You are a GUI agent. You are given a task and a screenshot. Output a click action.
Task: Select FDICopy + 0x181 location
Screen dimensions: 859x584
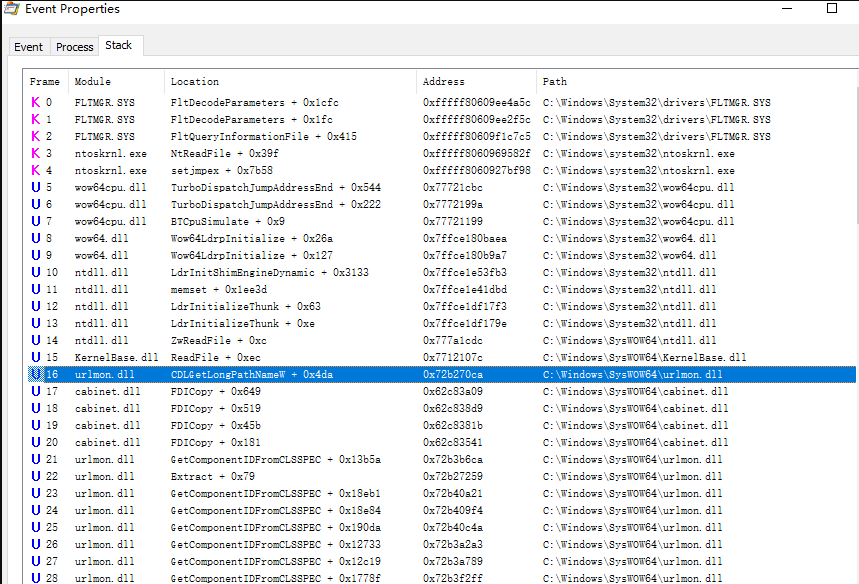pyautogui.click(x=216, y=442)
